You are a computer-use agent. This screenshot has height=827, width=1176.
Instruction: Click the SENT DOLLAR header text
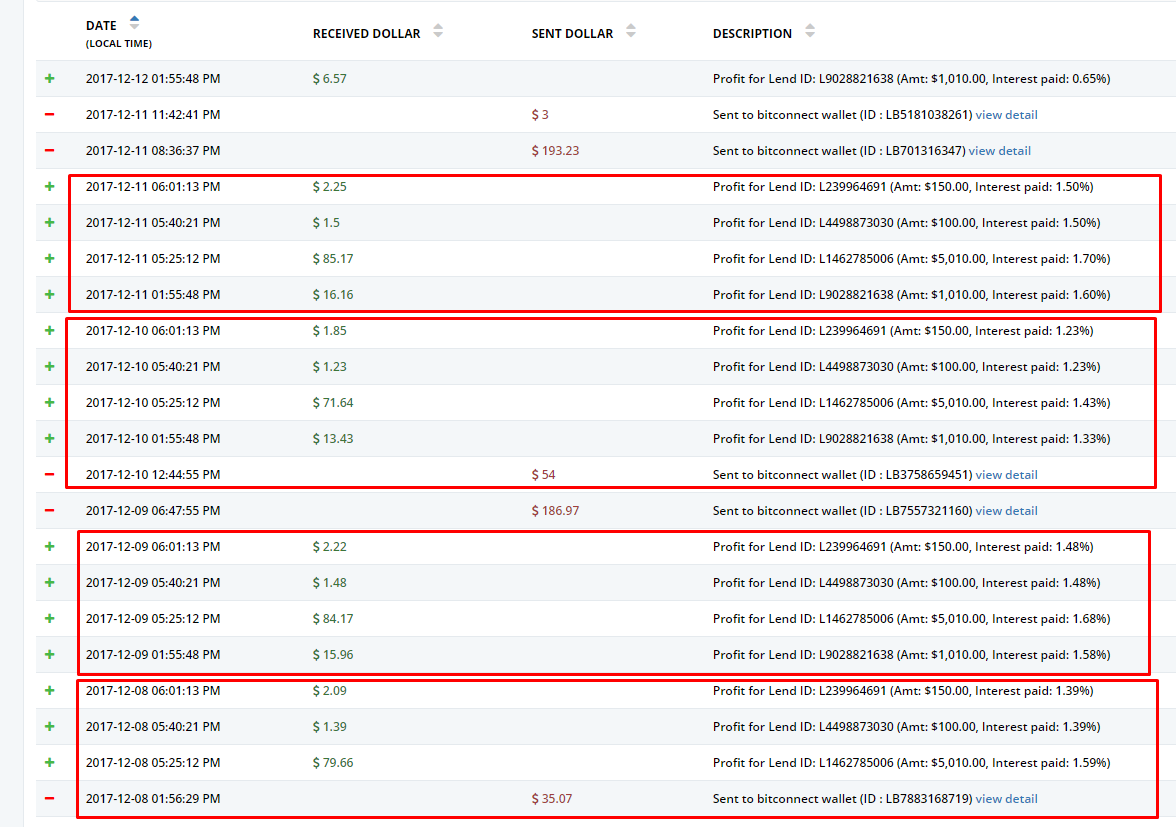point(572,34)
